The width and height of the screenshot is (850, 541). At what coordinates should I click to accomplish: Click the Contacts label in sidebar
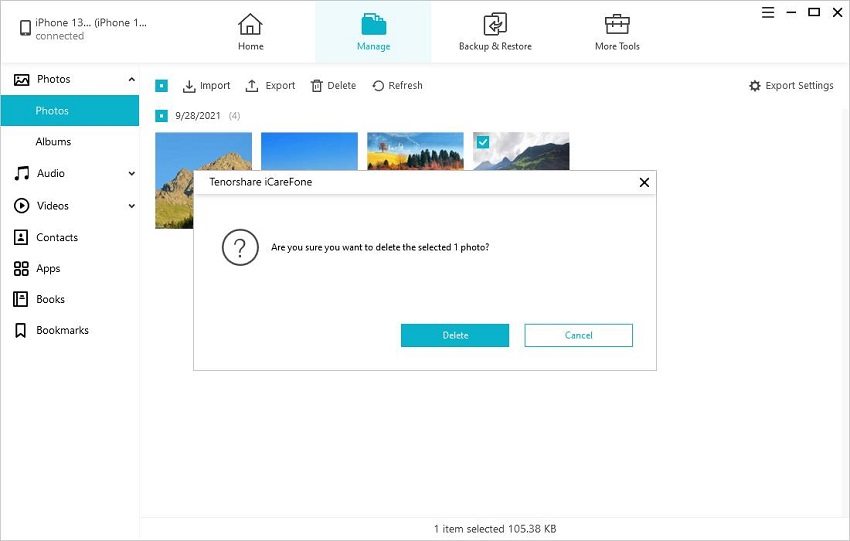[57, 237]
